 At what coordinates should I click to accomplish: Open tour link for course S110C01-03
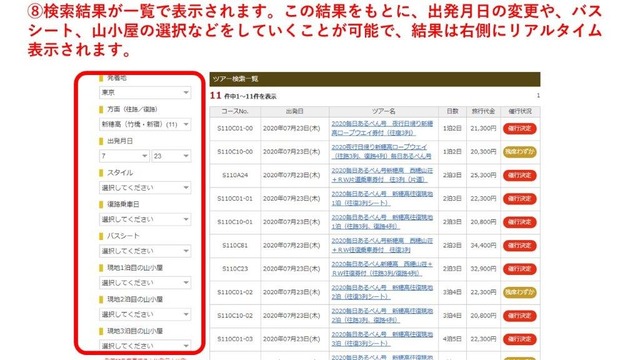click(382, 339)
